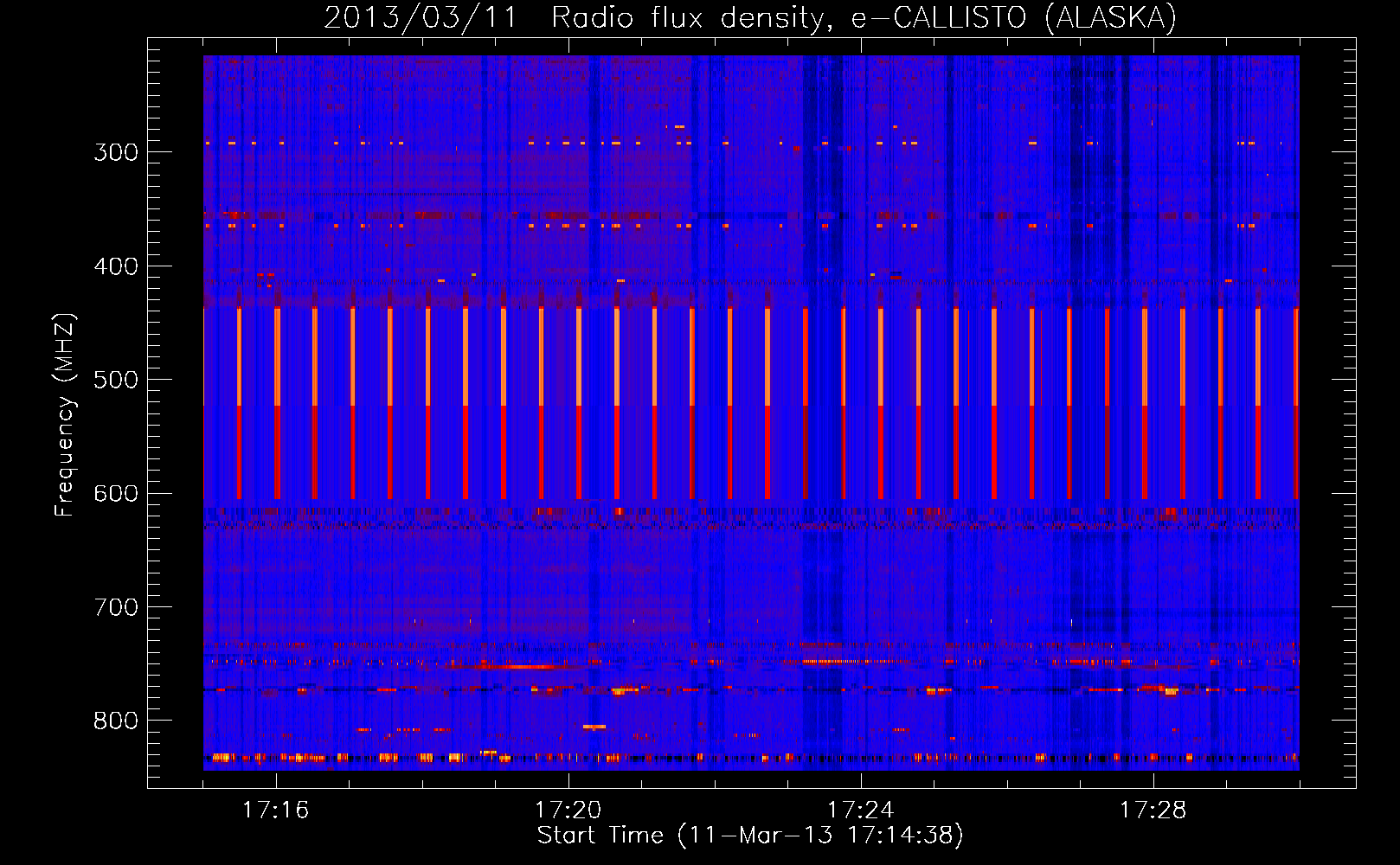Click the 'Frequency (MHZ)' axis label

pyautogui.click(x=66, y=415)
